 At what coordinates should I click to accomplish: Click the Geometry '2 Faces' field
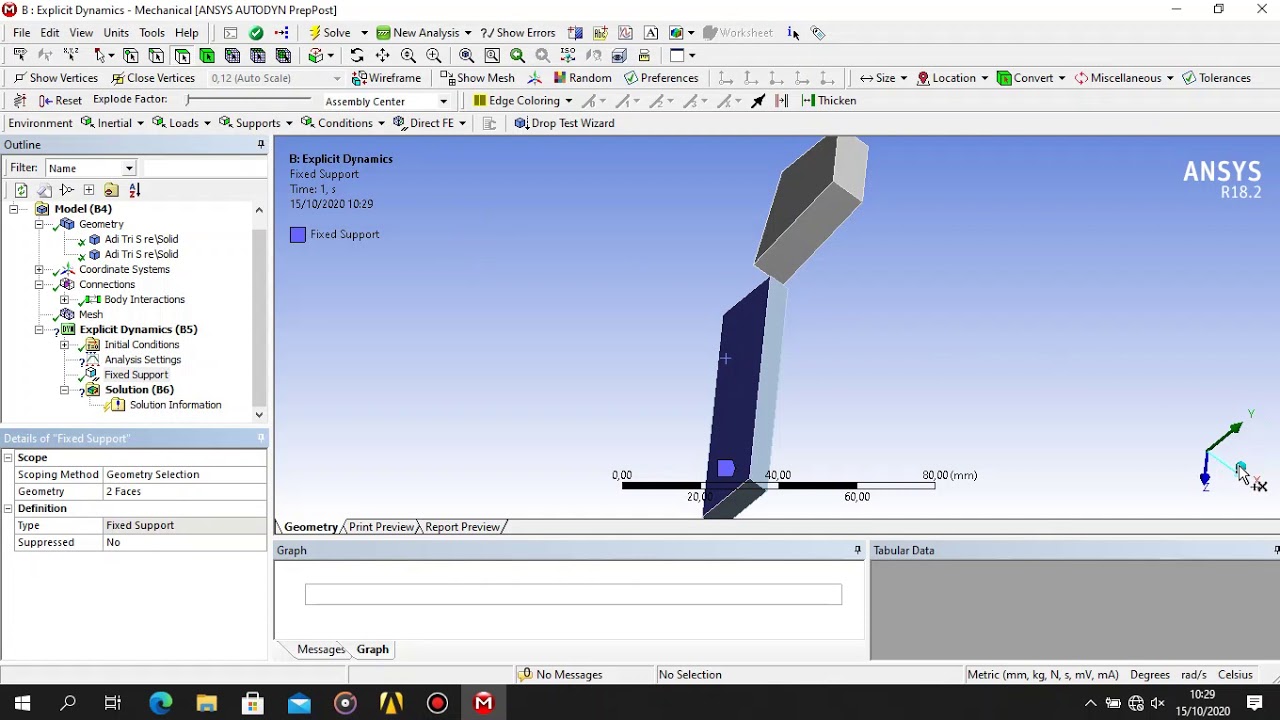click(184, 492)
